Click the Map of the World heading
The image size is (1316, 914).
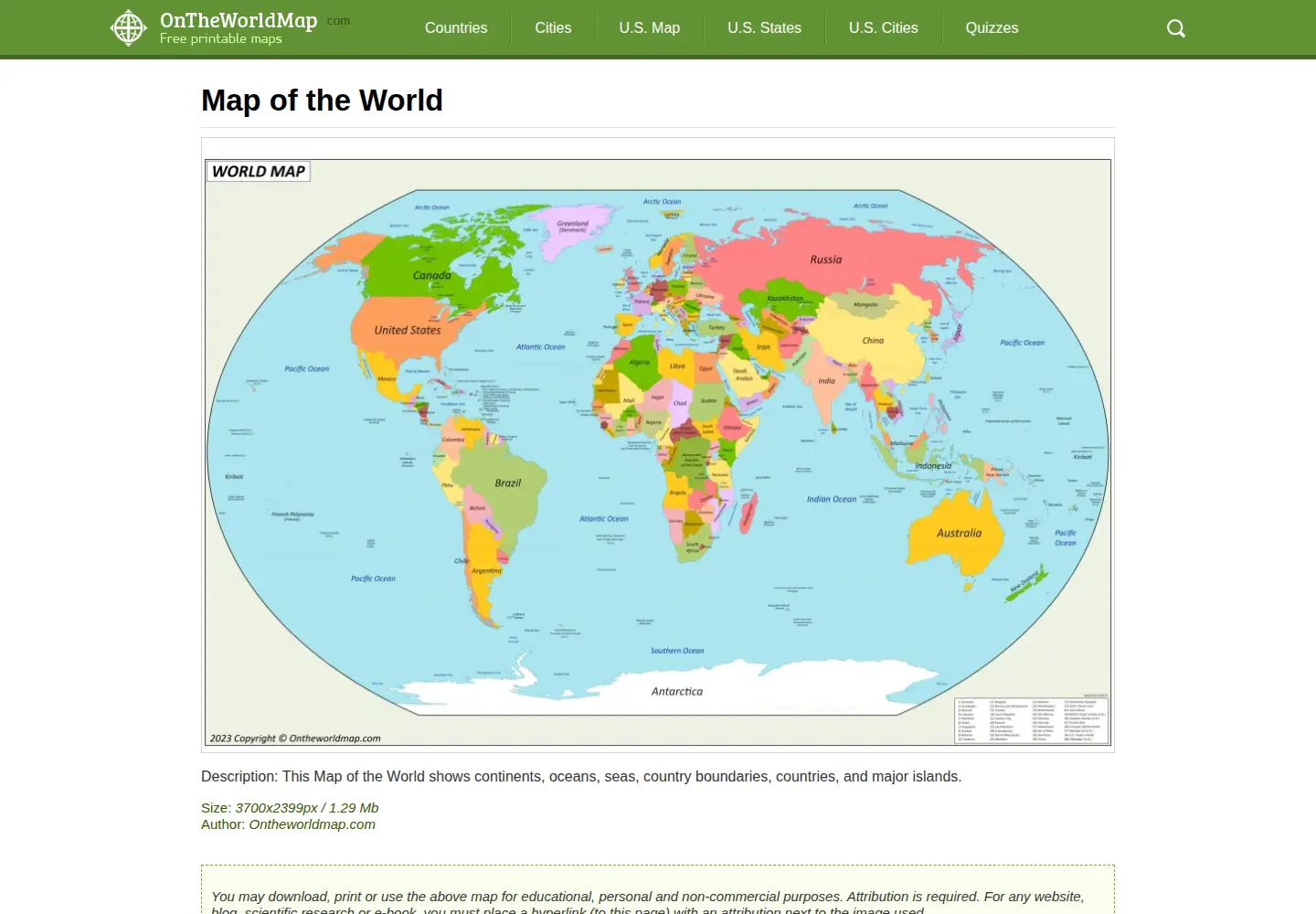(x=322, y=101)
